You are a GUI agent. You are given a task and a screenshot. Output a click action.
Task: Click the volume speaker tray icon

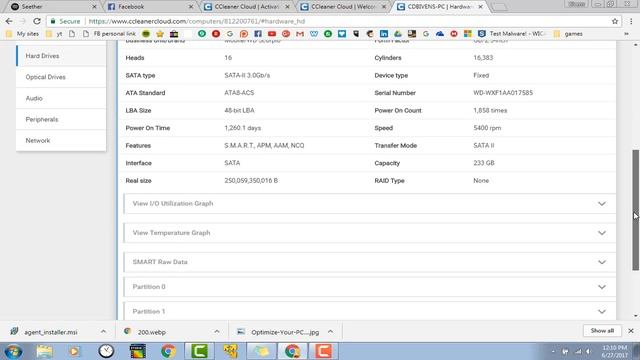[588, 351]
